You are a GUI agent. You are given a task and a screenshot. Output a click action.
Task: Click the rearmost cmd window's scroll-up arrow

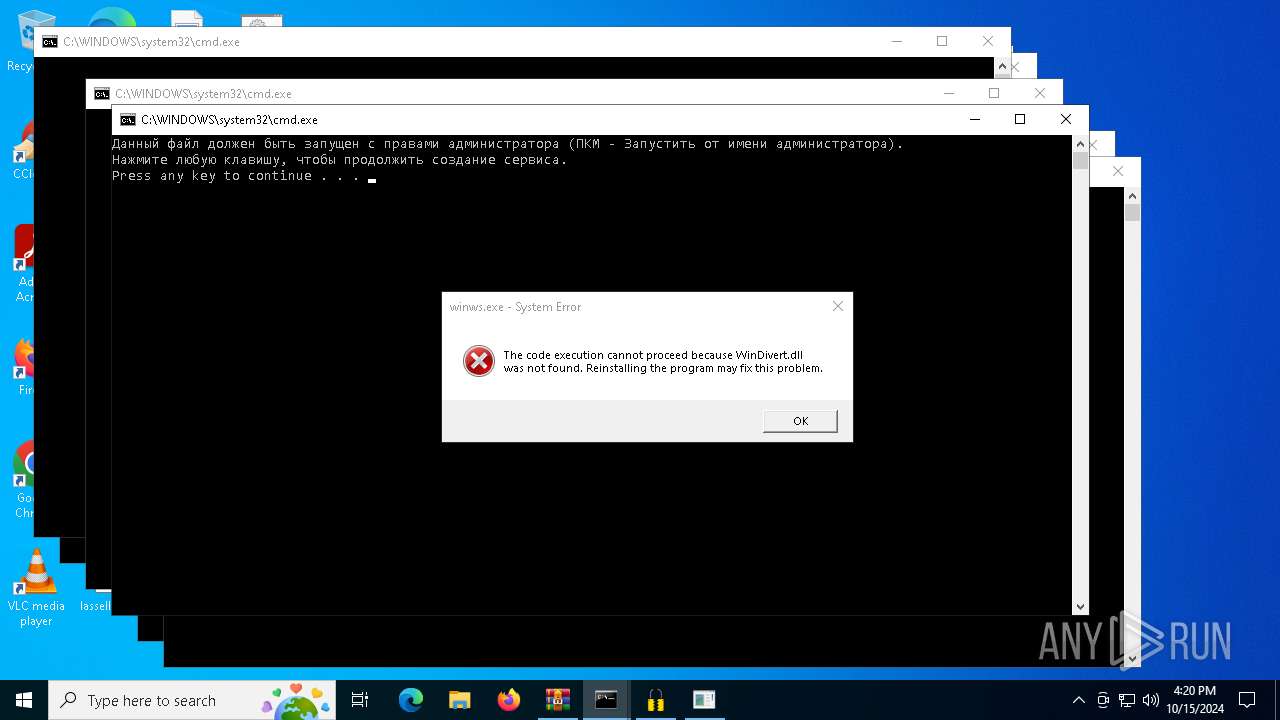1002,66
